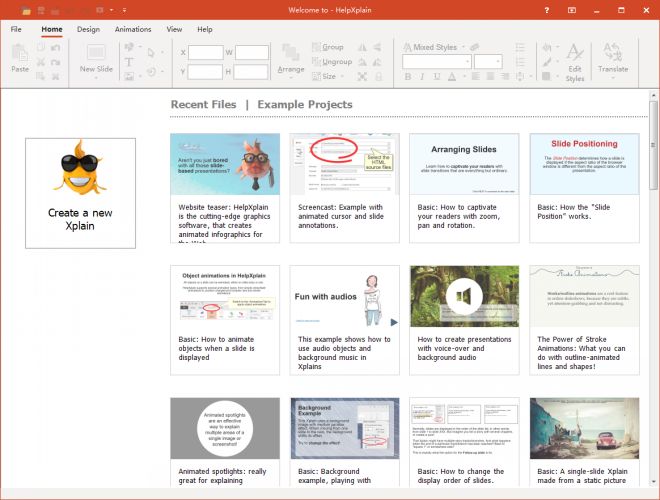This screenshot has width=660, height=500.
Task: Click the bullet list icon
Action: (x=520, y=48)
